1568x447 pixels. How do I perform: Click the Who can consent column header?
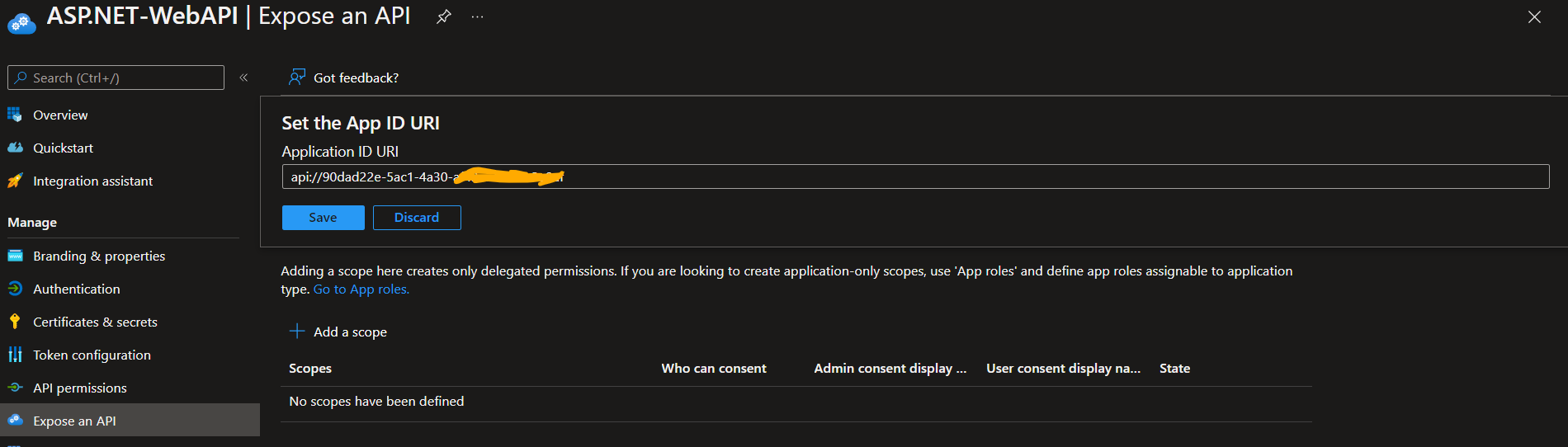714,369
